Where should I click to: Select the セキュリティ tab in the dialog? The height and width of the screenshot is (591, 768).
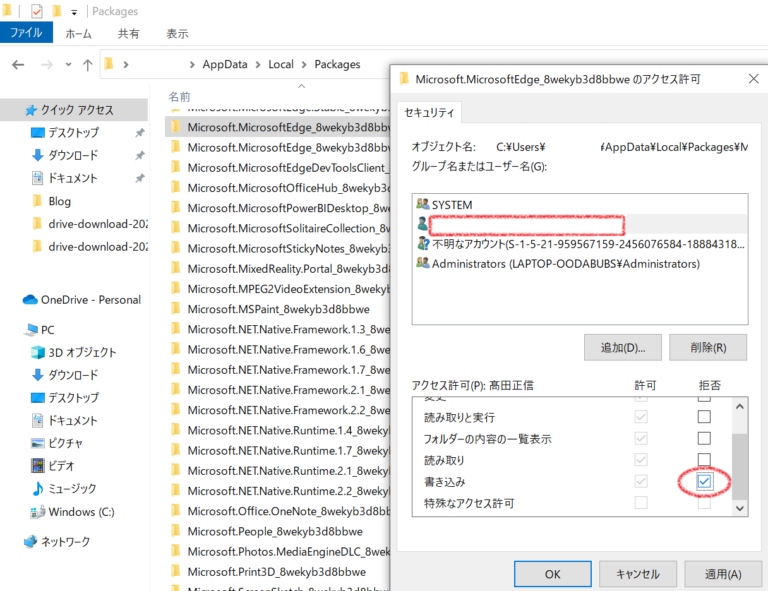coord(429,113)
